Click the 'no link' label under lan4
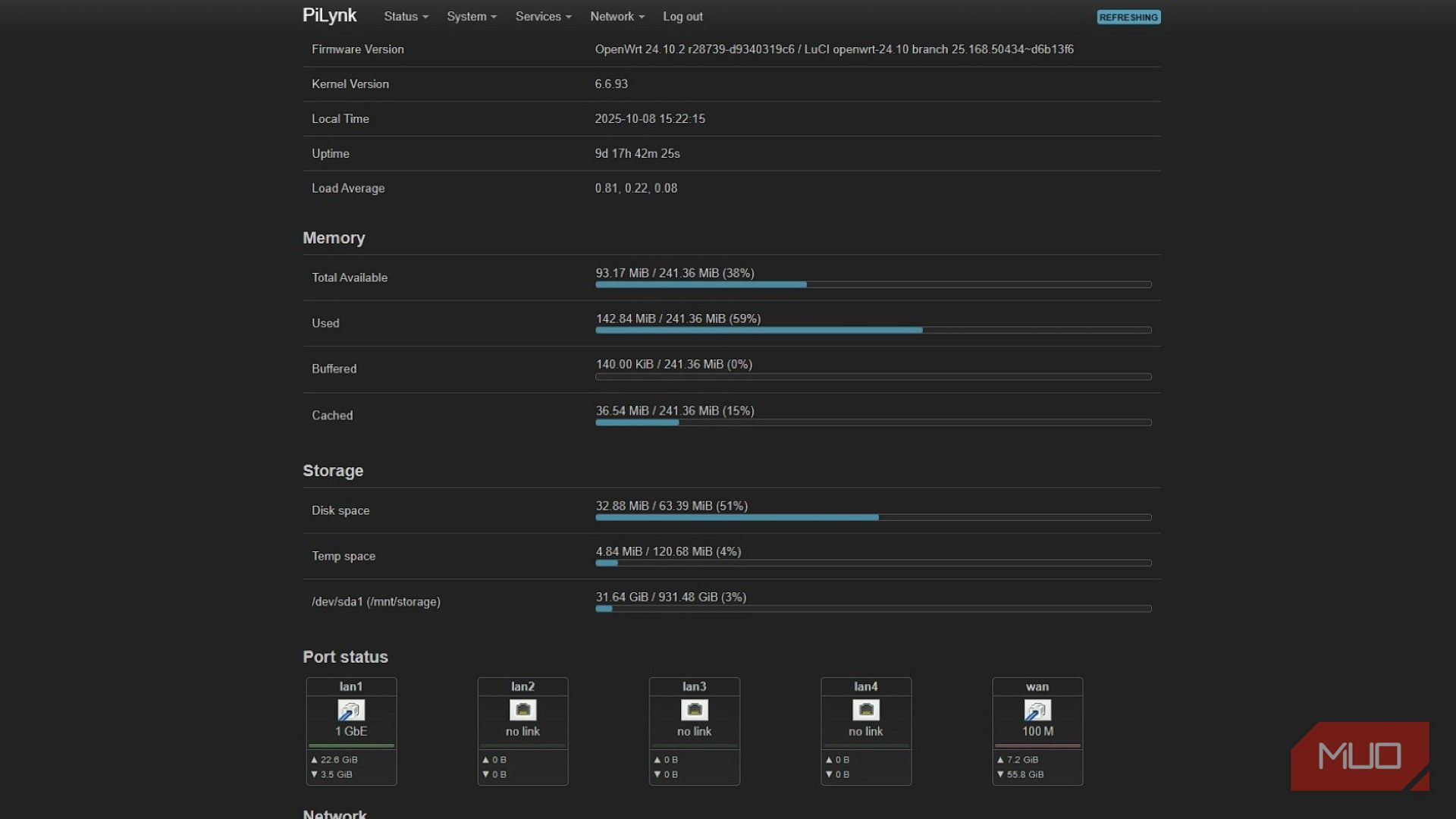This screenshot has width=1456, height=819. pyautogui.click(x=865, y=732)
